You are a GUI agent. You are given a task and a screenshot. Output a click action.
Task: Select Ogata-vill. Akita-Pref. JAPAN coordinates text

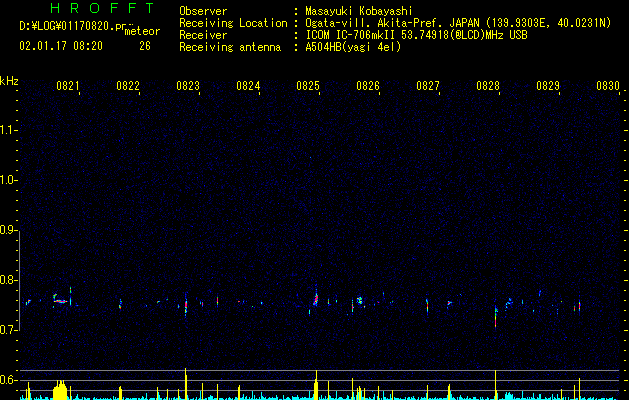[x=458, y=23]
